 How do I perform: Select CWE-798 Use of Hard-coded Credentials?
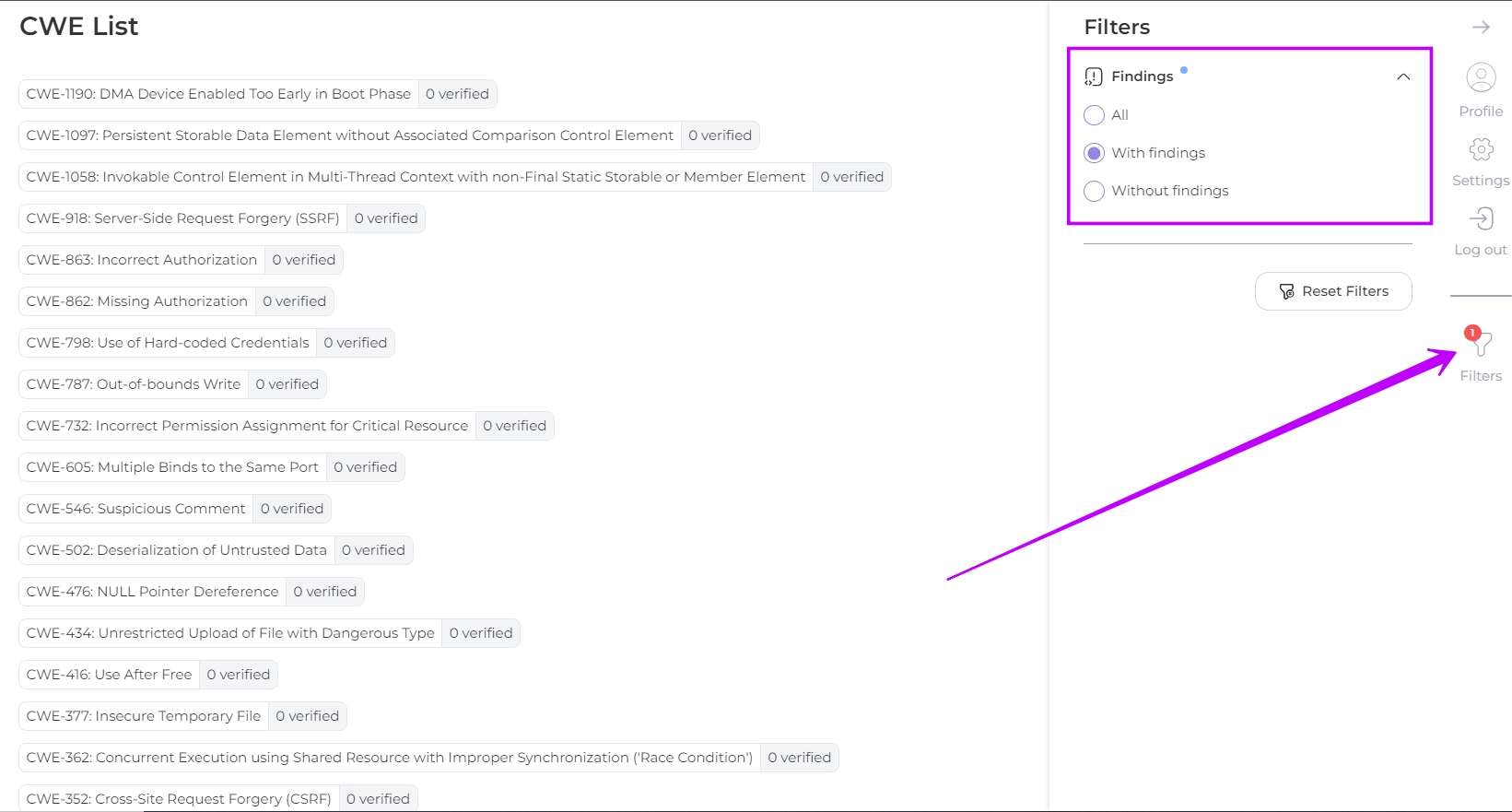[x=168, y=343]
